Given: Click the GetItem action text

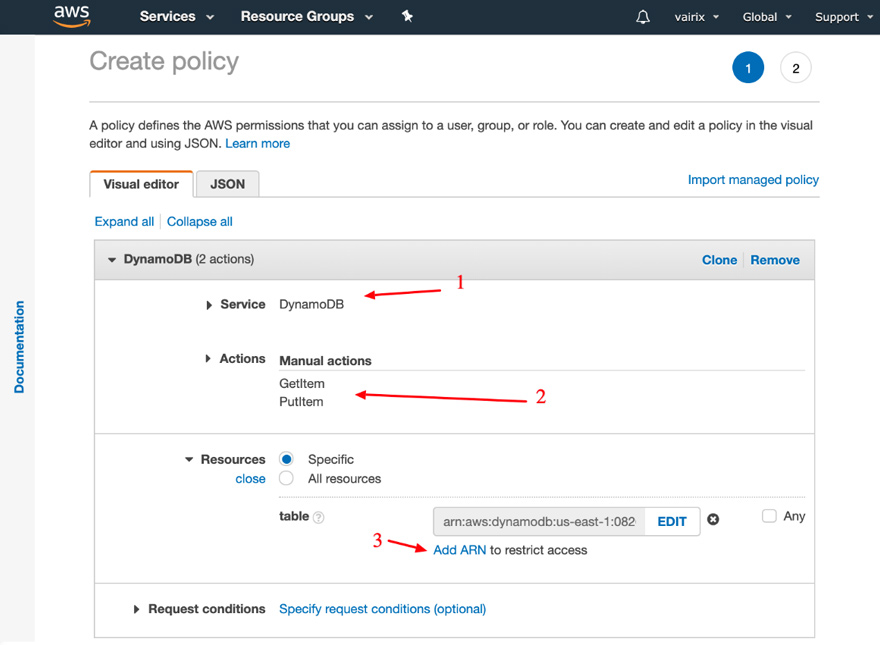Looking at the screenshot, I should (x=302, y=384).
